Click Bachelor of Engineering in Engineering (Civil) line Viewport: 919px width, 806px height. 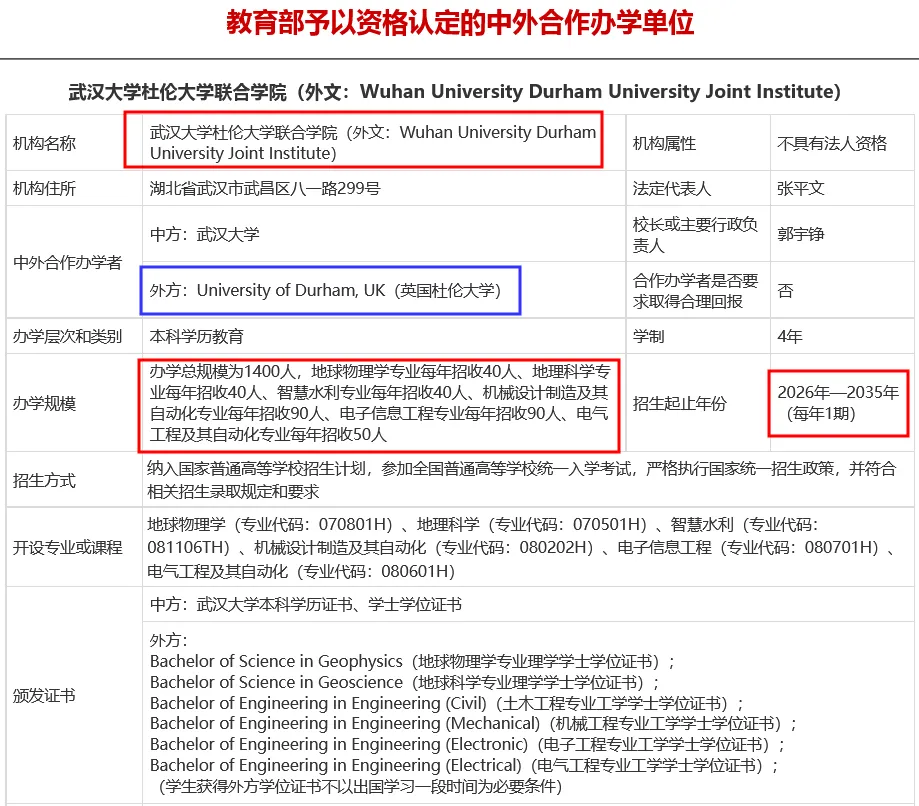[x=447, y=703]
